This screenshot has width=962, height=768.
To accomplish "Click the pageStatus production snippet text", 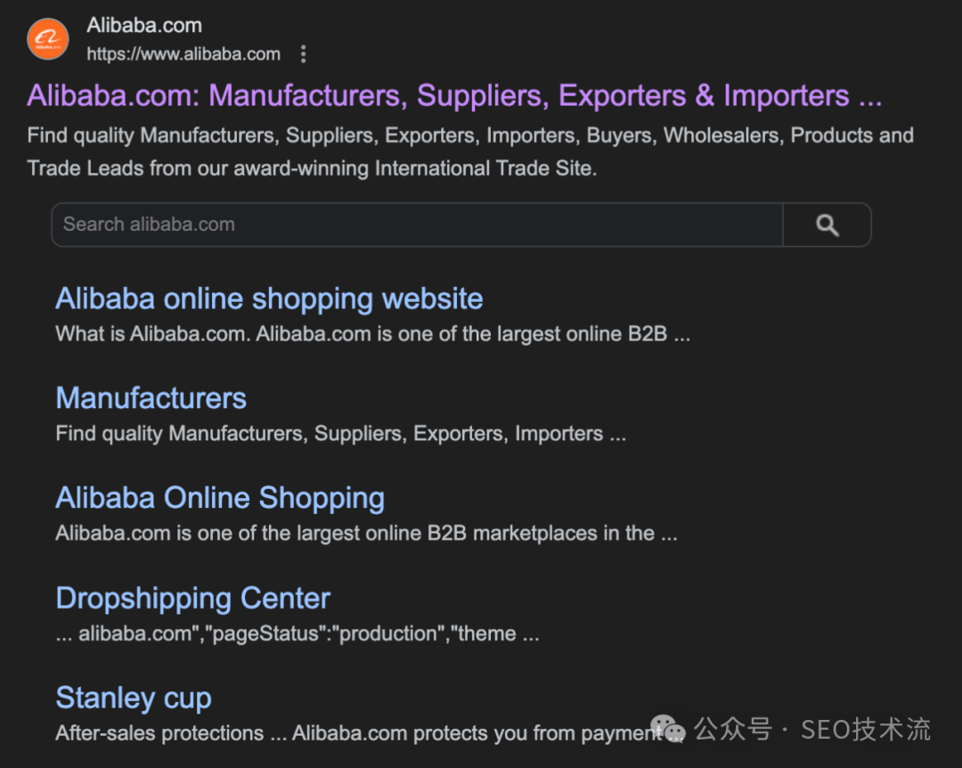I will (x=298, y=633).
